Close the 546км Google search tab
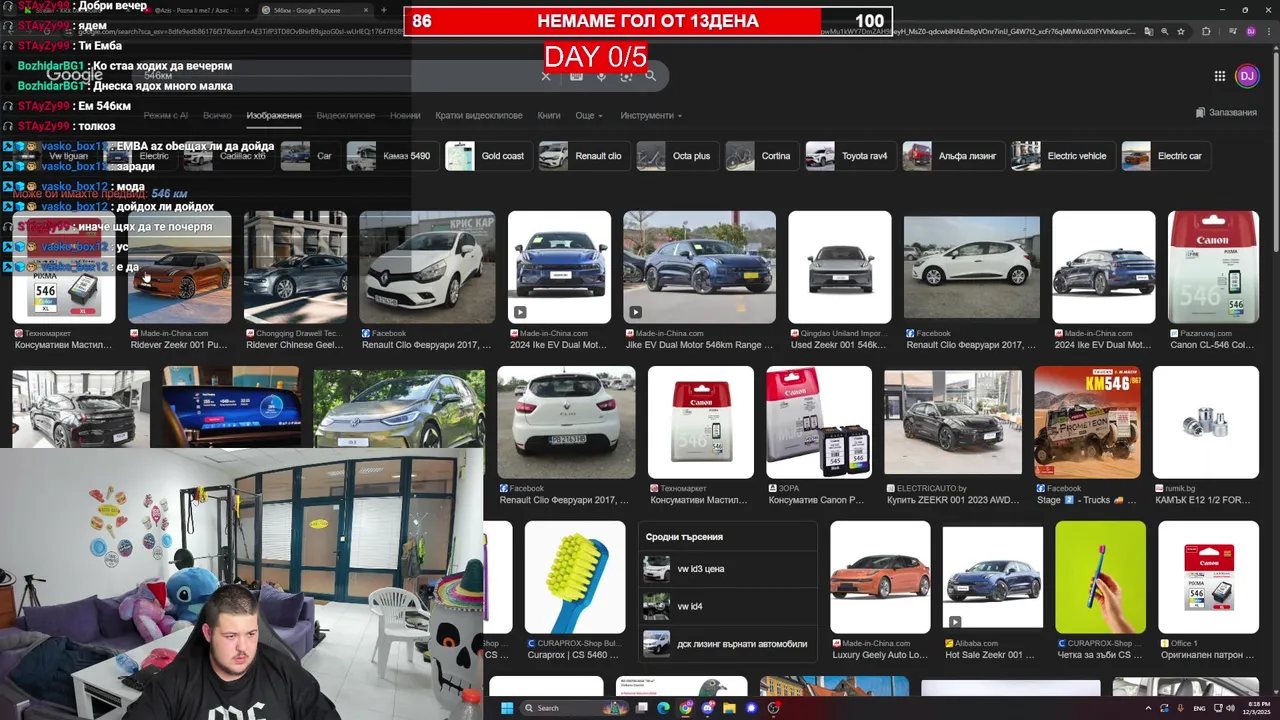Viewport: 1280px width, 720px height. (x=366, y=10)
